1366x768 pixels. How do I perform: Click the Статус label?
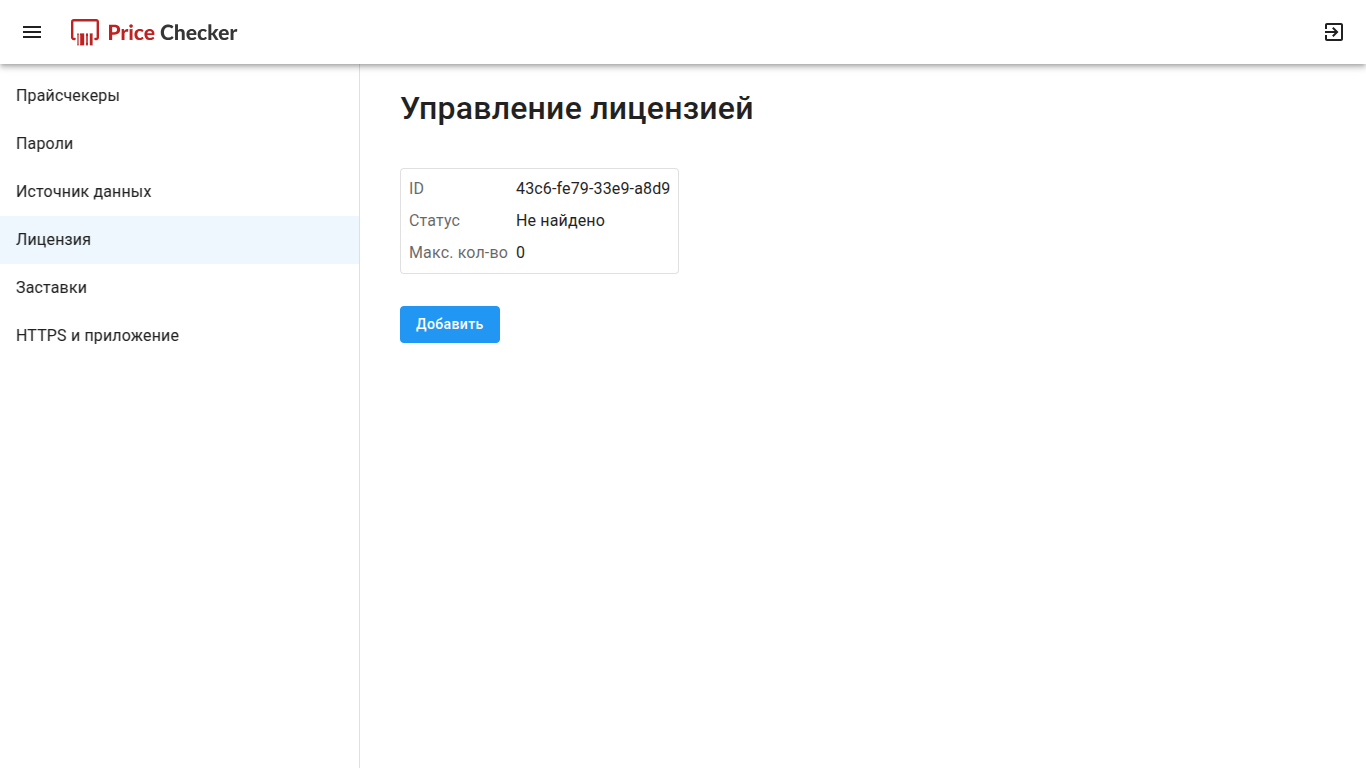(434, 221)
